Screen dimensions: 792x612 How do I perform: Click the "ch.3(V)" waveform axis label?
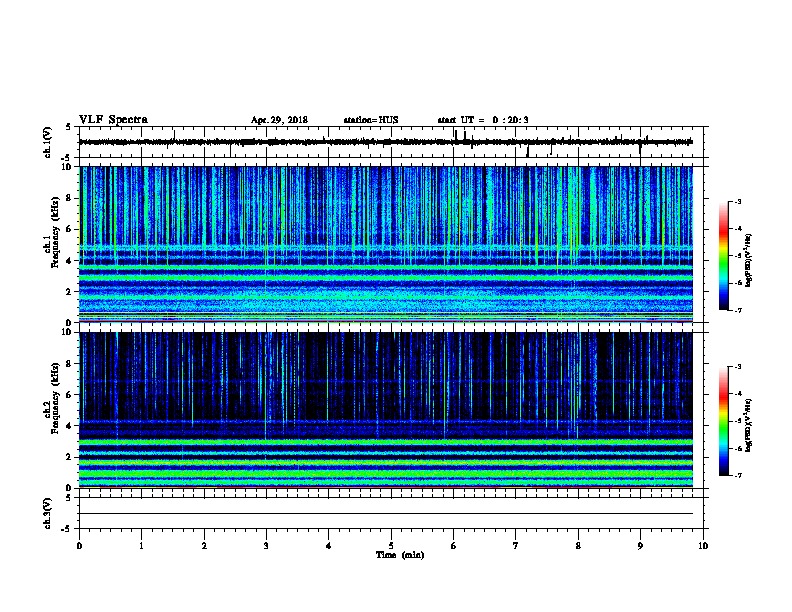click(48, 513)
